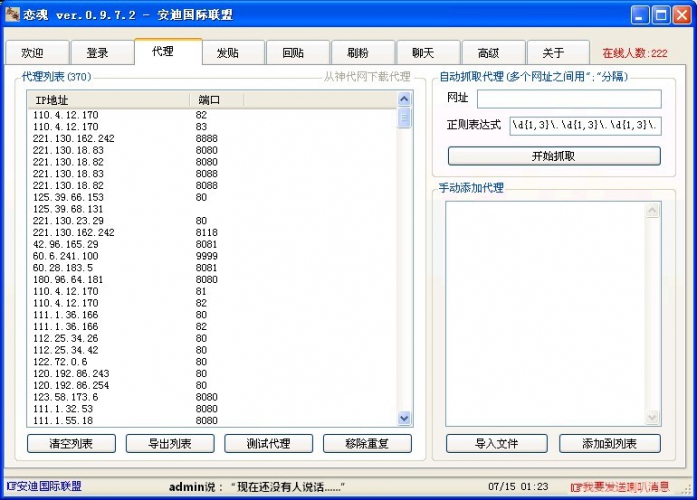Select row 112.25.34.42
Image resolution: width=697 pixels, height=500 pixels.
[x=212, y=350]
